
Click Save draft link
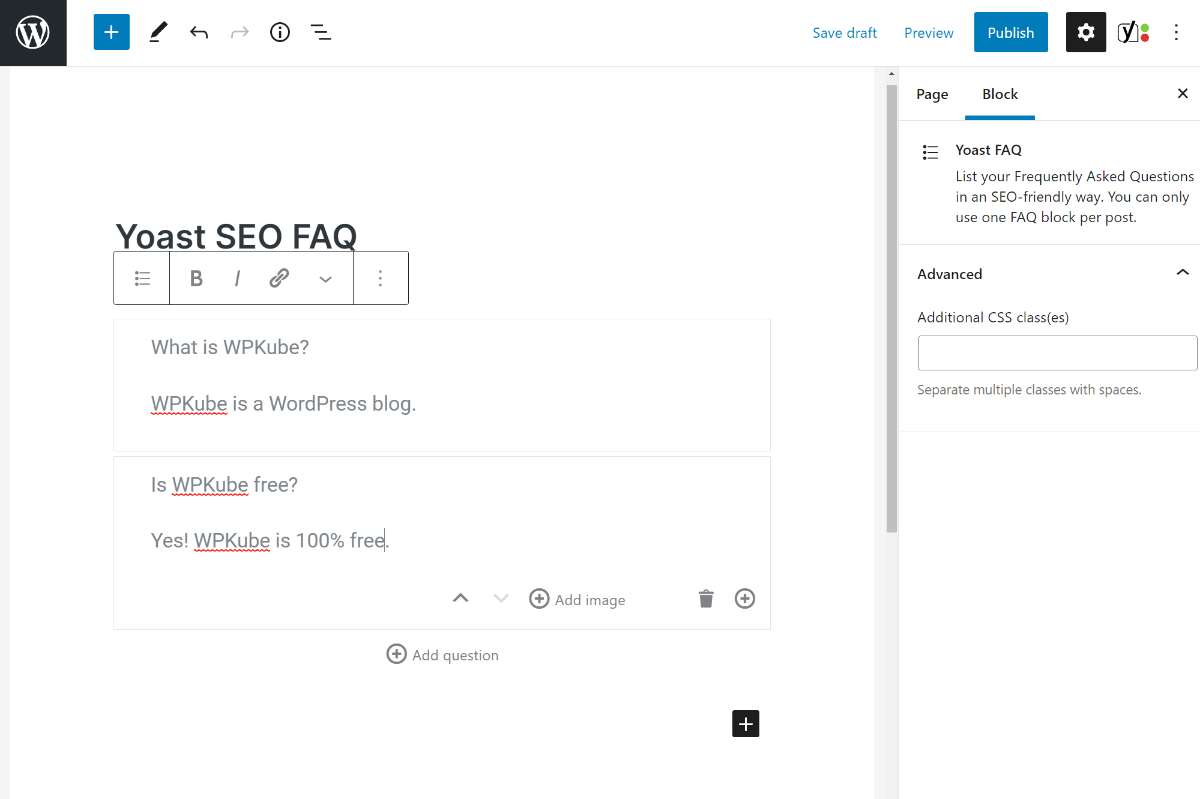[844, 33]
